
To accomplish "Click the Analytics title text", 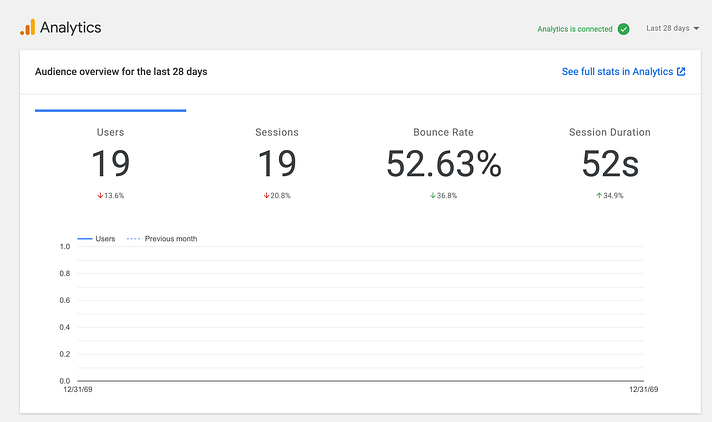I will click(70, 28).
